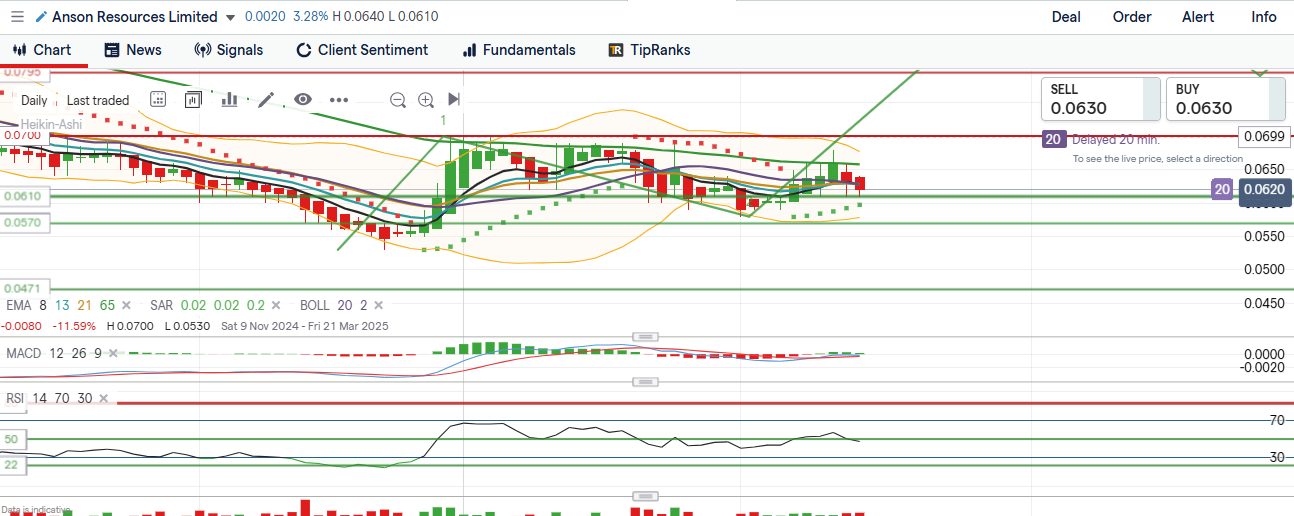Zoom in the chart
The width and height of the screenshot is (1294, 516).
426,99
